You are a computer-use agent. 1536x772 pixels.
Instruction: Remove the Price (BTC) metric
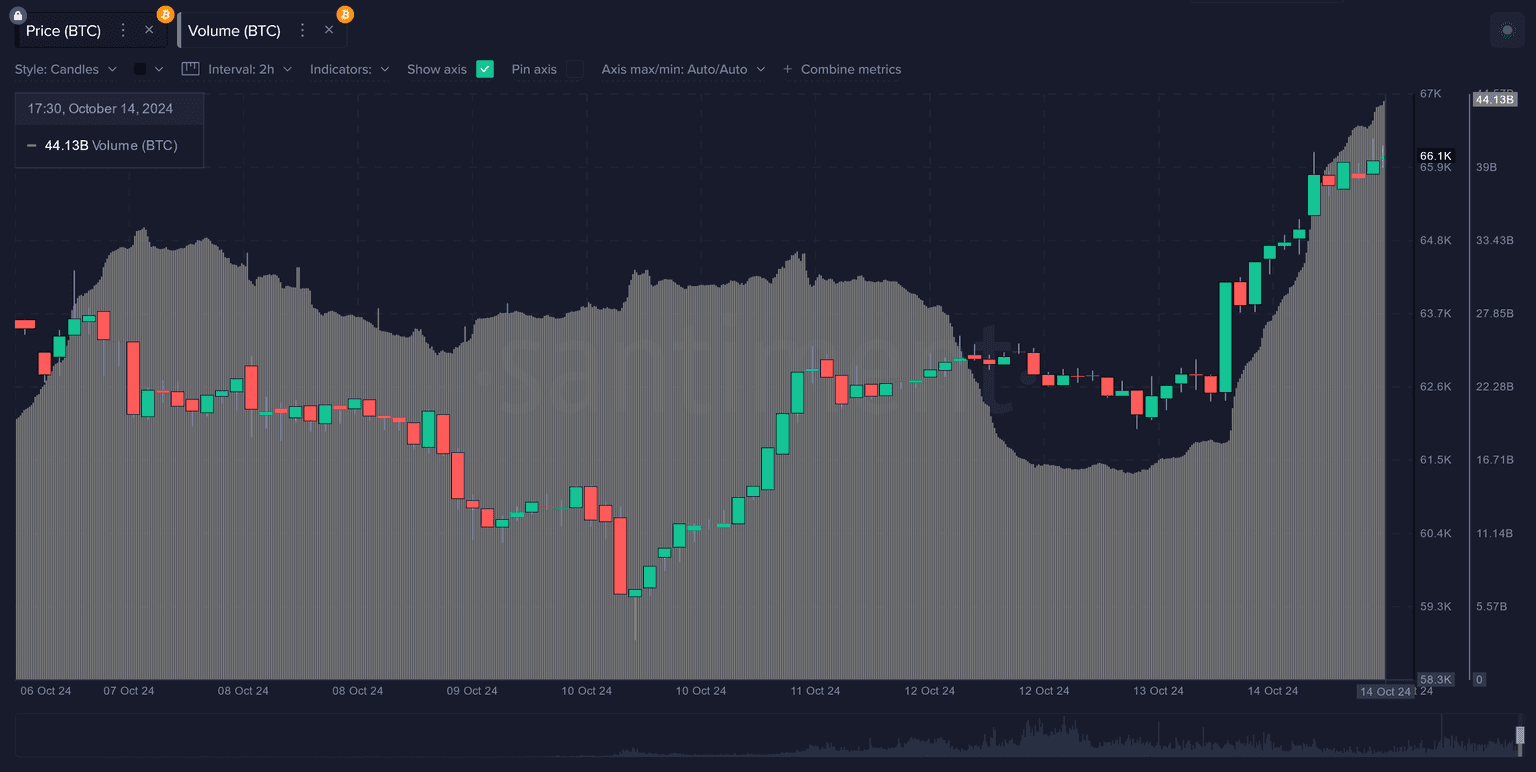tap(149, 30)
